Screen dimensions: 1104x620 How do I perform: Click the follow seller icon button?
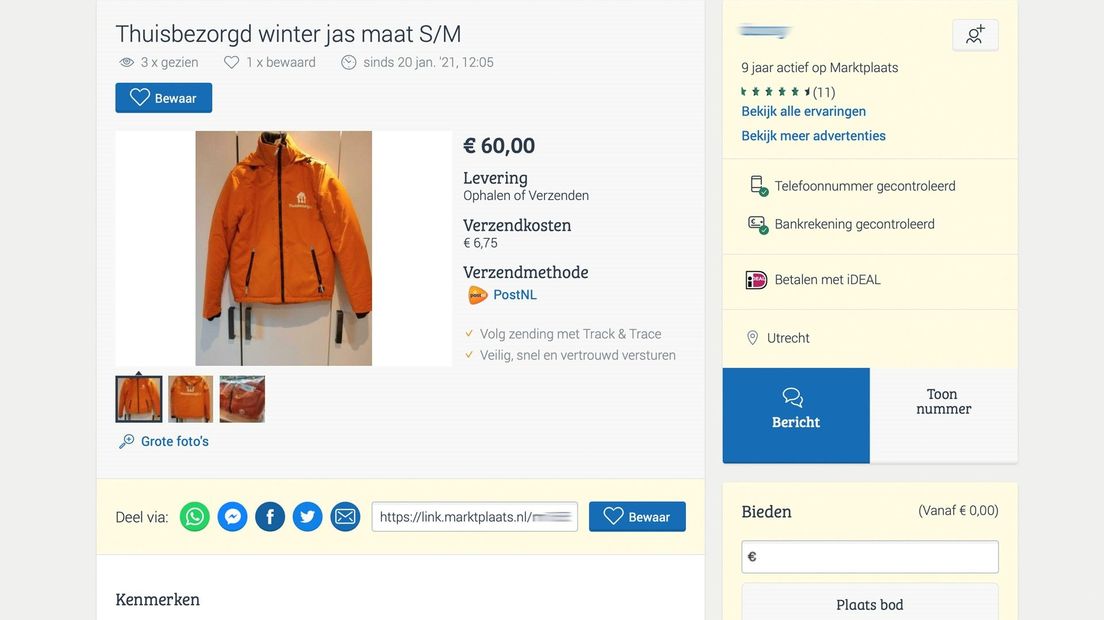pos(975,35)
